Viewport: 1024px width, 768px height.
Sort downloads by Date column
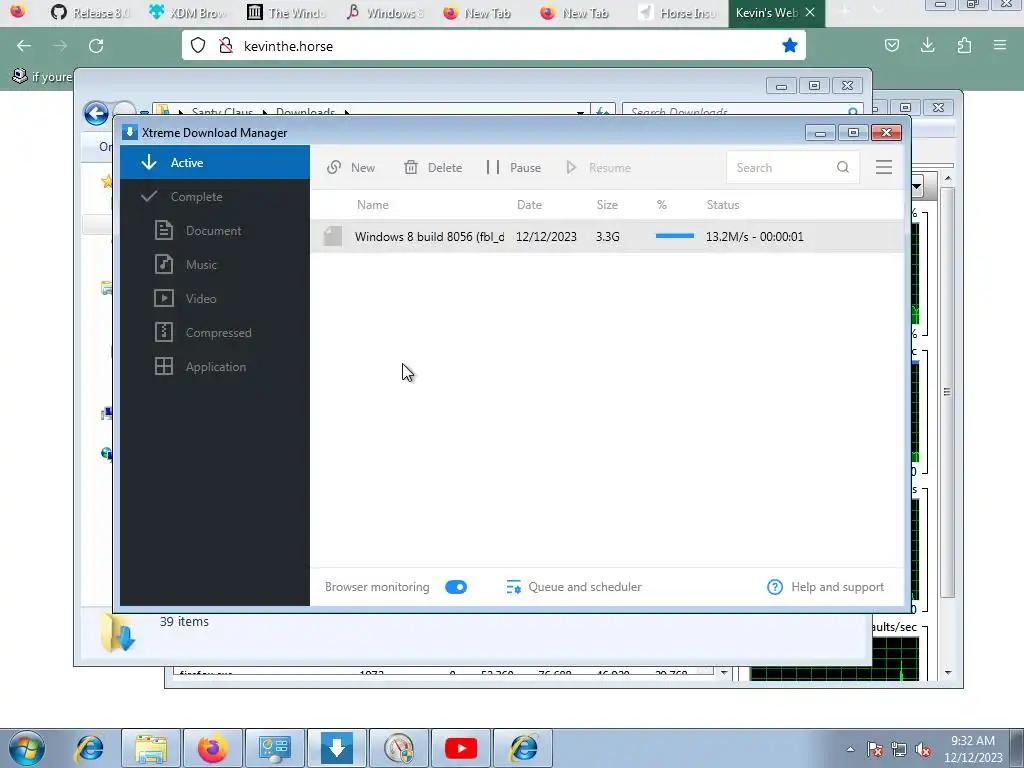tap(529, 205)
